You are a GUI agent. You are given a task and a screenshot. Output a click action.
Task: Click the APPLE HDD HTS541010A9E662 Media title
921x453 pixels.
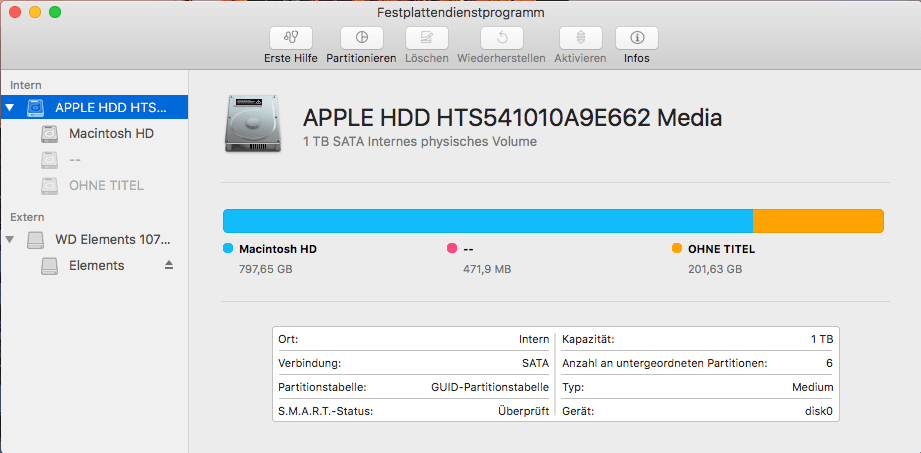(512, 119)
